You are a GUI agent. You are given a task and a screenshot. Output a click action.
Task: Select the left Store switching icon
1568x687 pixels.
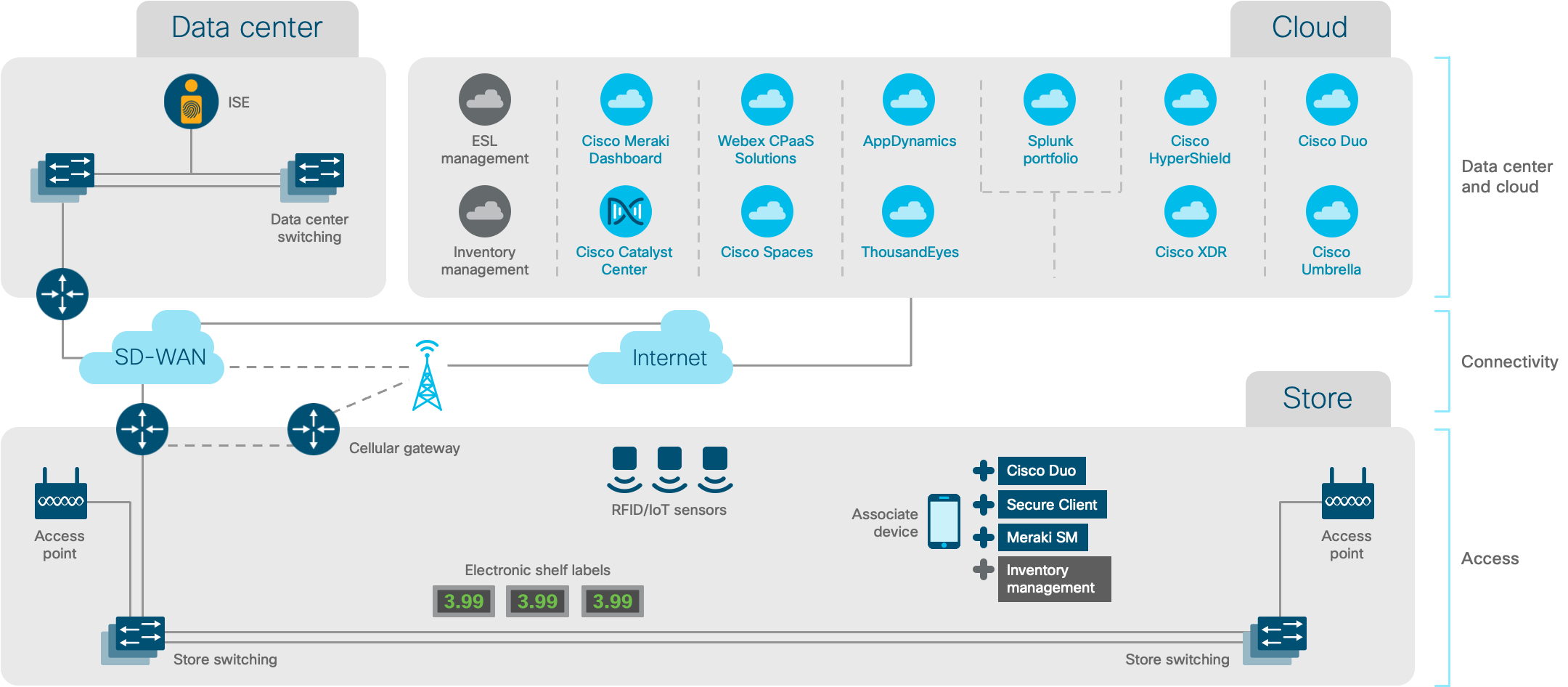click(133, 641)
